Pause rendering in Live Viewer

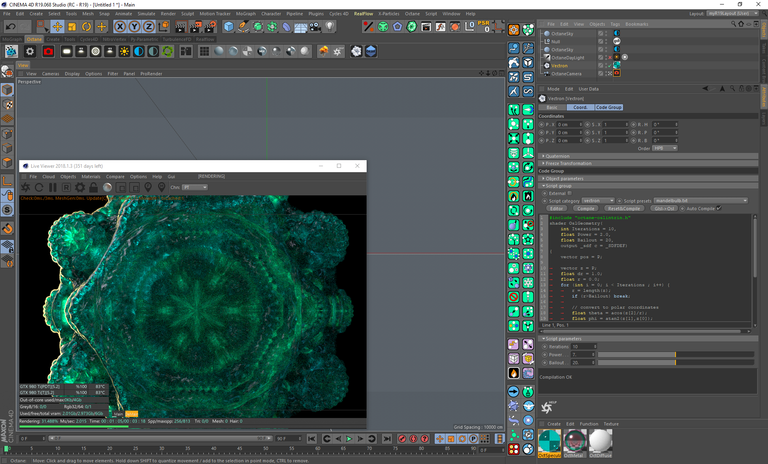tap(53, 187)
